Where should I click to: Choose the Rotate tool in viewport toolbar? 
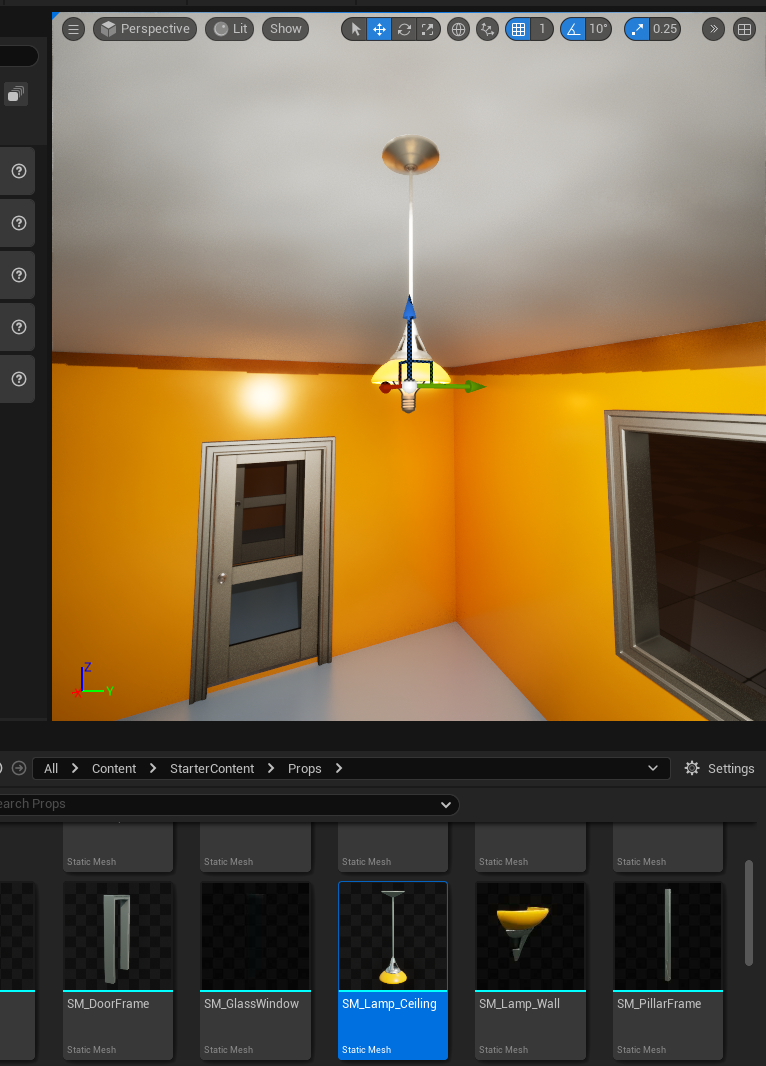tap(404, 29)
